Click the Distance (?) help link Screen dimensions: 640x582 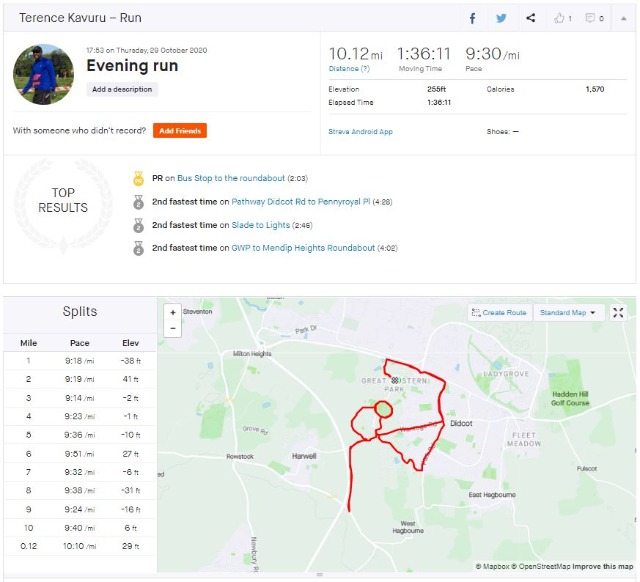pos(347,69)
